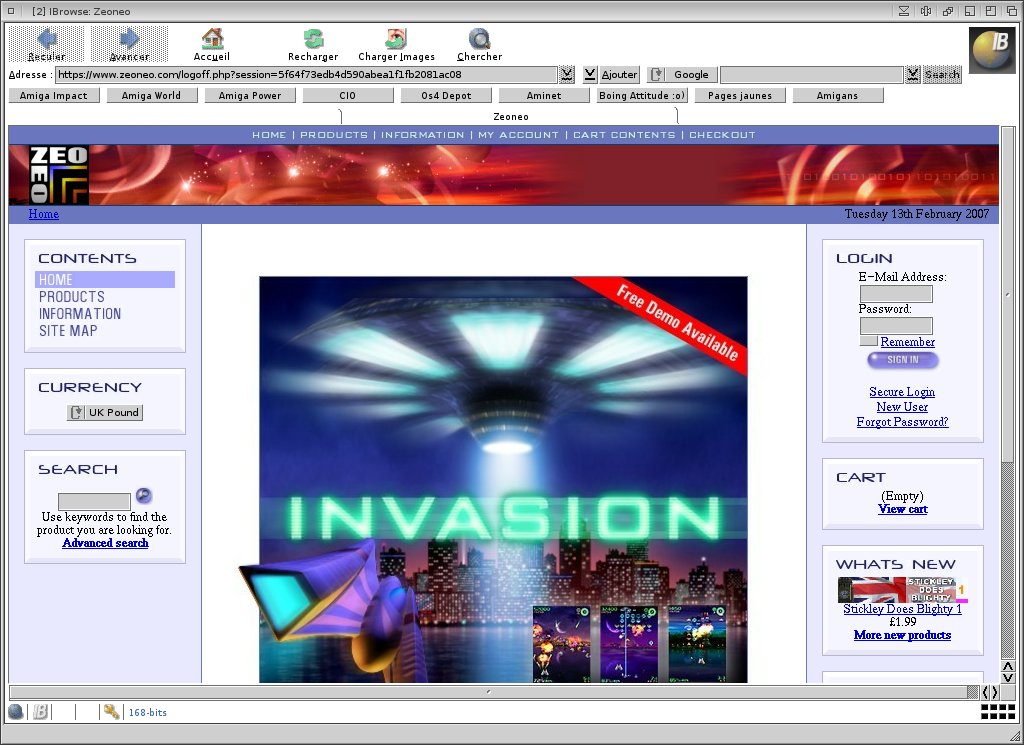This screenshot has height=745, width=1024.
Task: Click the Stickley Does Blighty thumbnail
Action: (x=903, y=590)
